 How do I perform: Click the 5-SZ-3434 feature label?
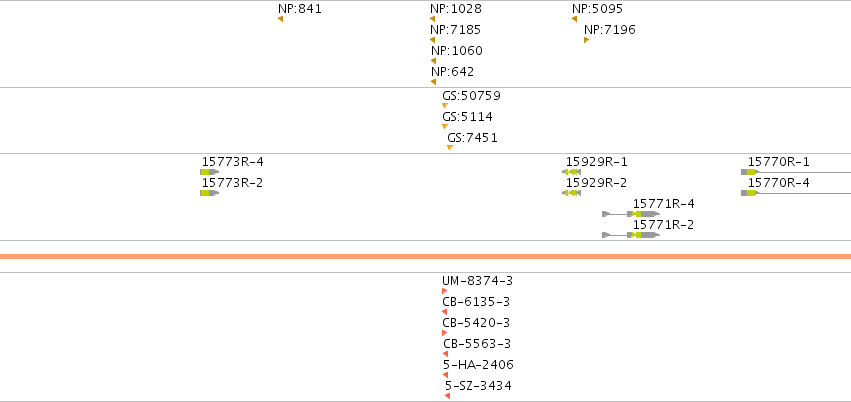(x=478, y=386)
